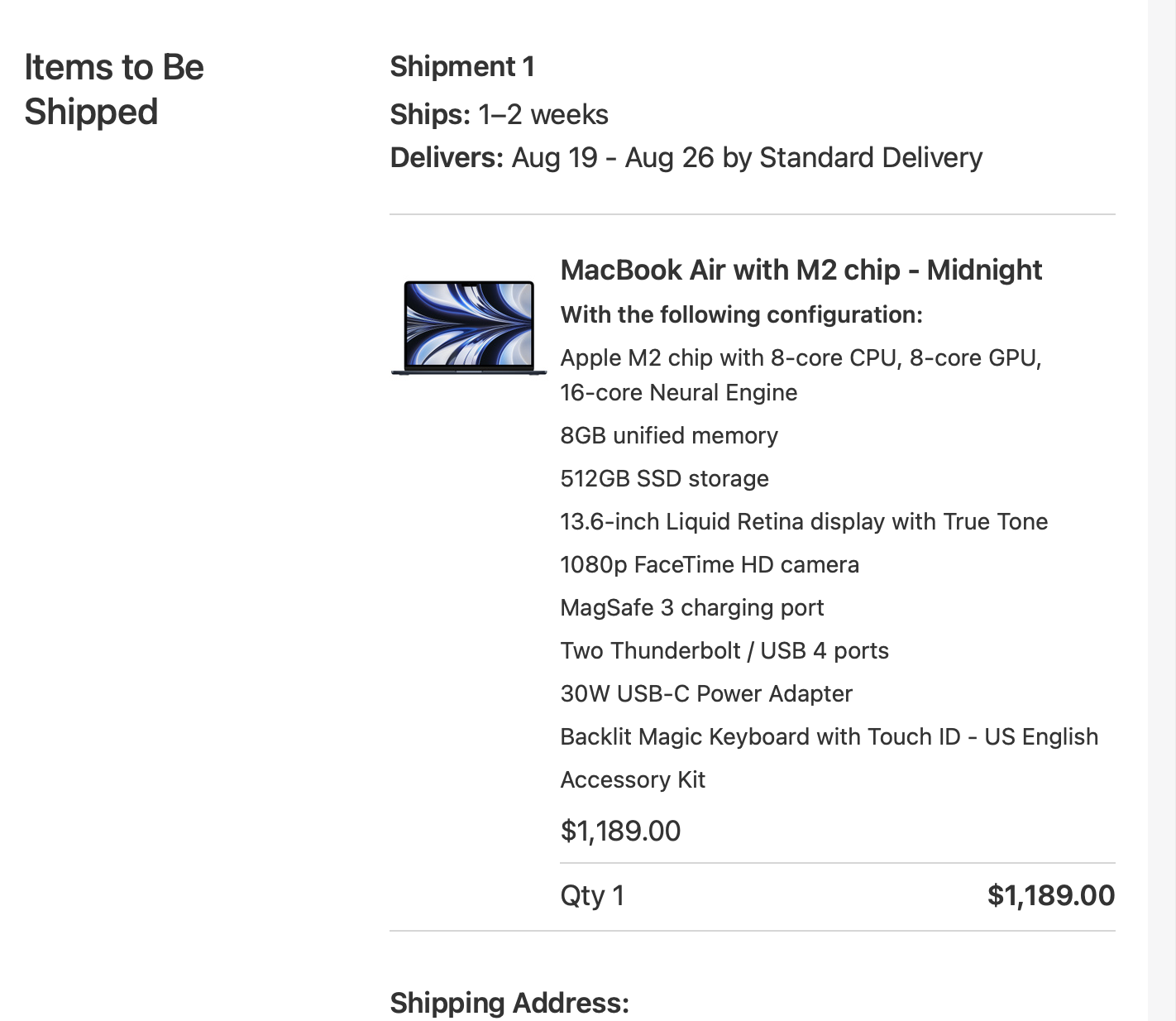Click 'With the following configuration' label

741,314
